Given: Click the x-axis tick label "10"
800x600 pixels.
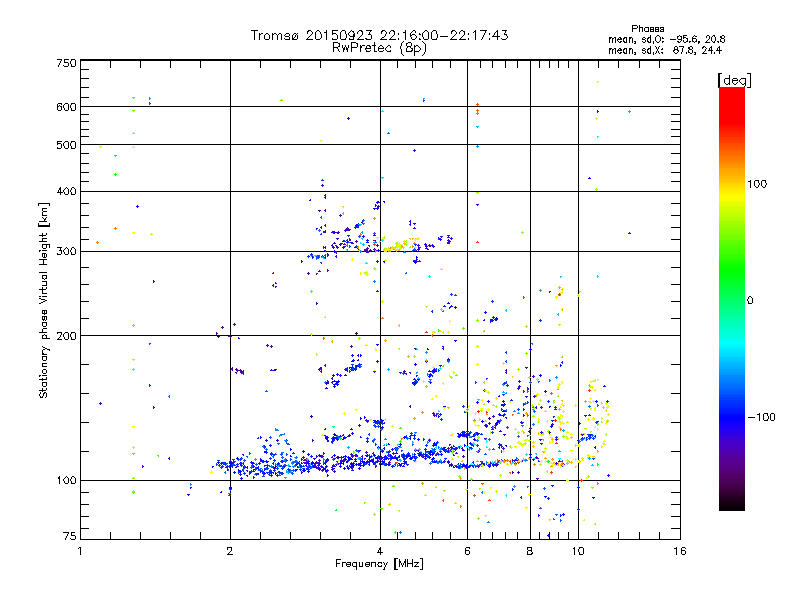Looking at the screenshot, I should (x=578, y=551).
